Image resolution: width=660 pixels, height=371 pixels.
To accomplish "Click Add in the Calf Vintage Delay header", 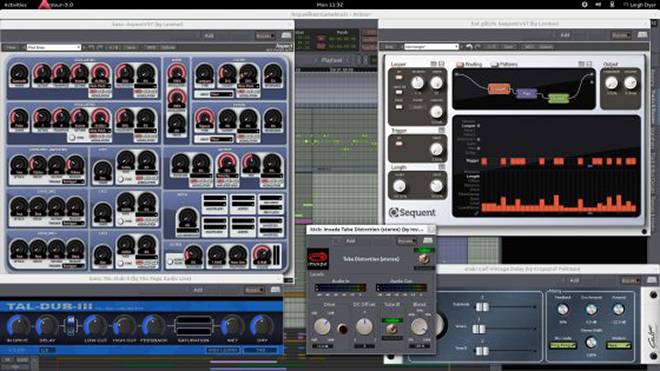I will click(x=574, y=280).
